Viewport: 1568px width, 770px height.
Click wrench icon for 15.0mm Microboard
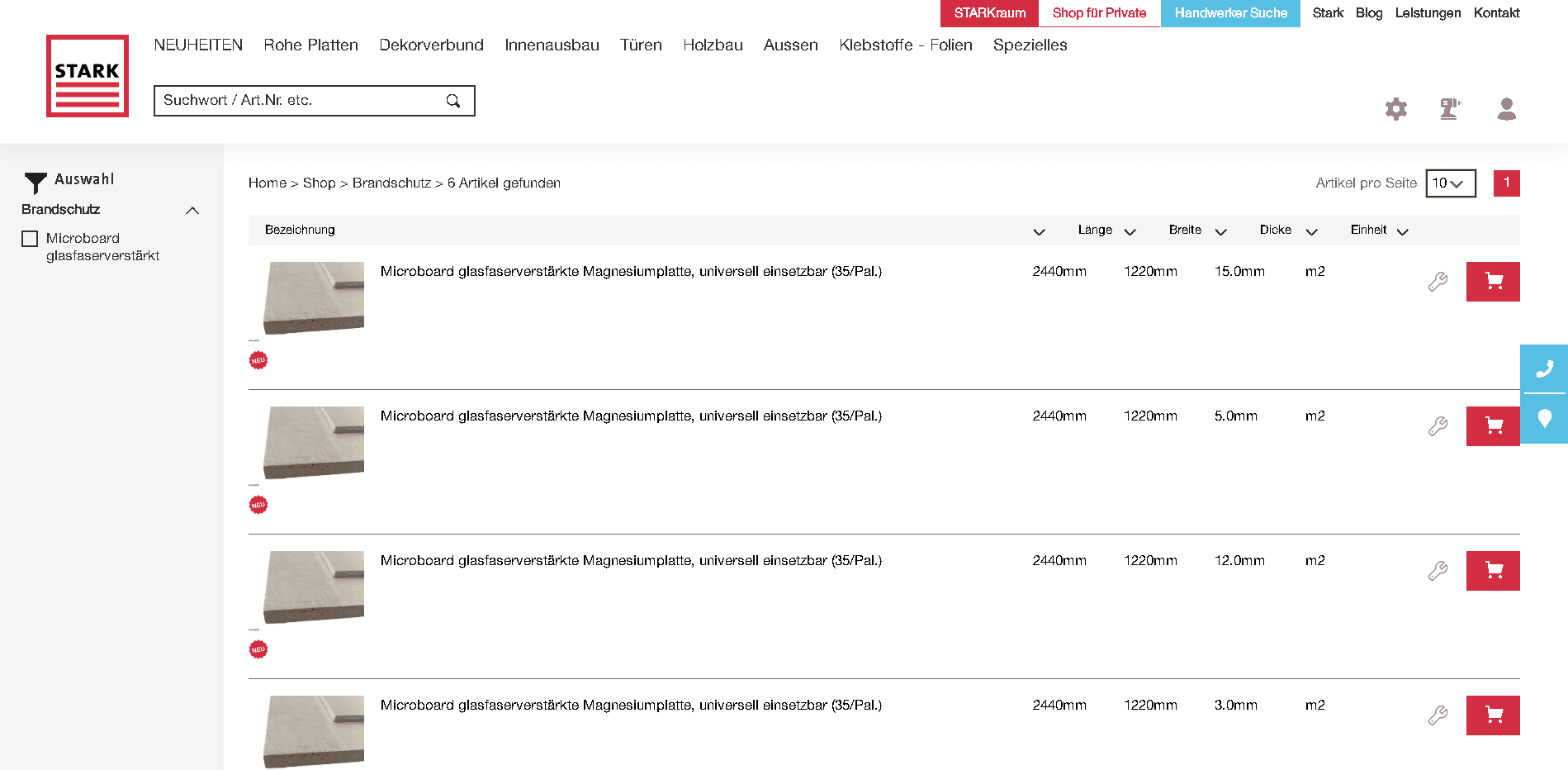pos(1438,282)
